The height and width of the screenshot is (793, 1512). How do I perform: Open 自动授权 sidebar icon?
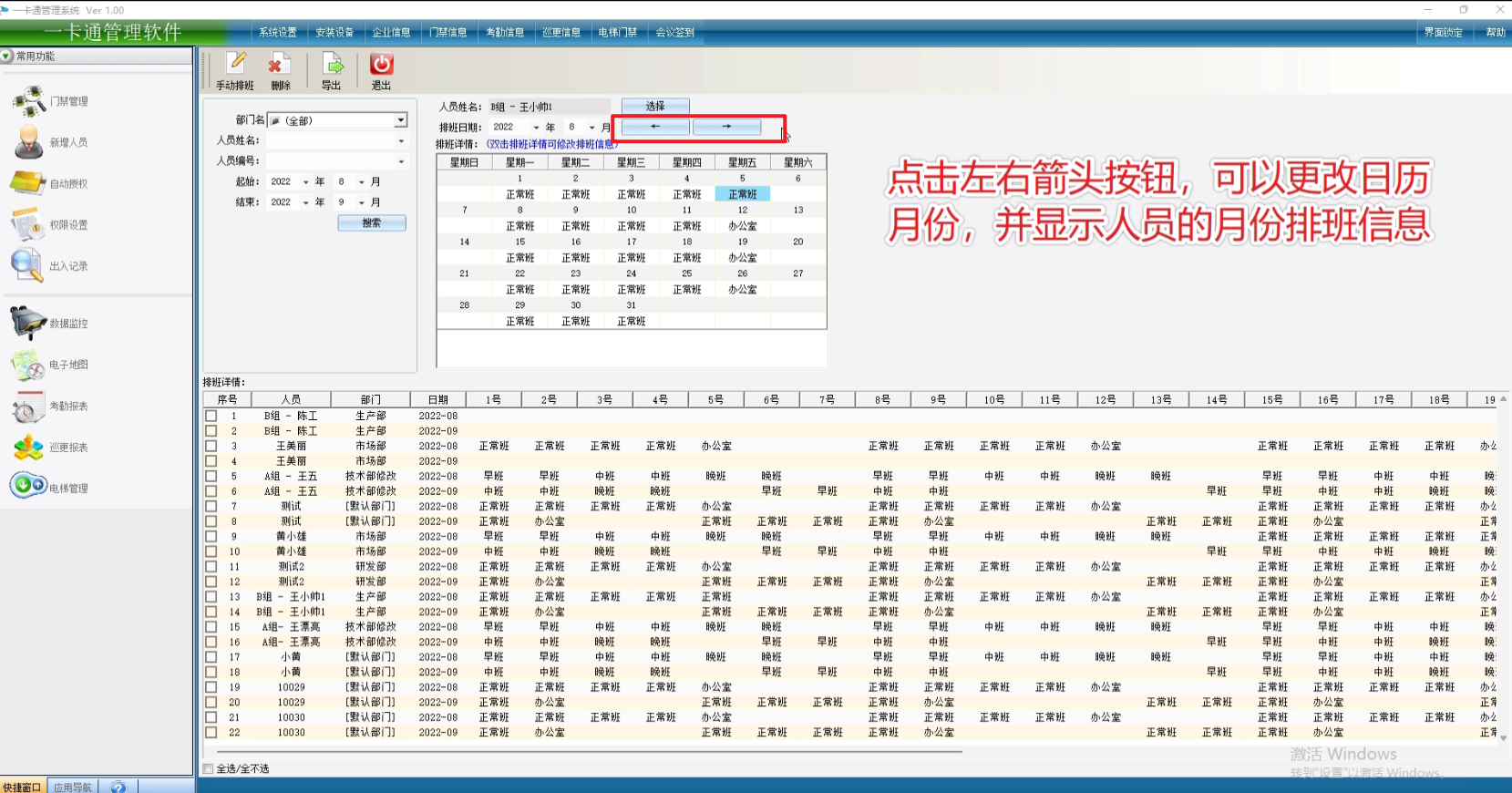point(27,183)
